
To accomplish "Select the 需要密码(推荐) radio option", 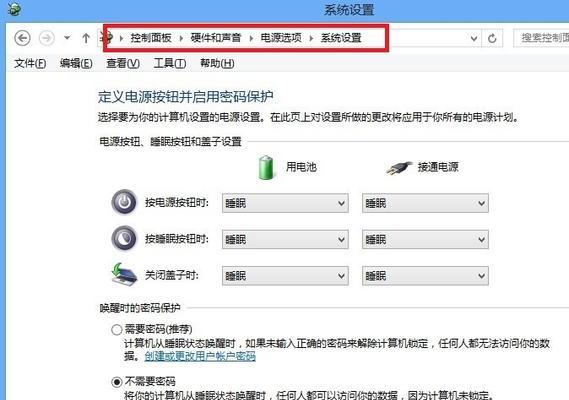I will [x=116, y=330].
